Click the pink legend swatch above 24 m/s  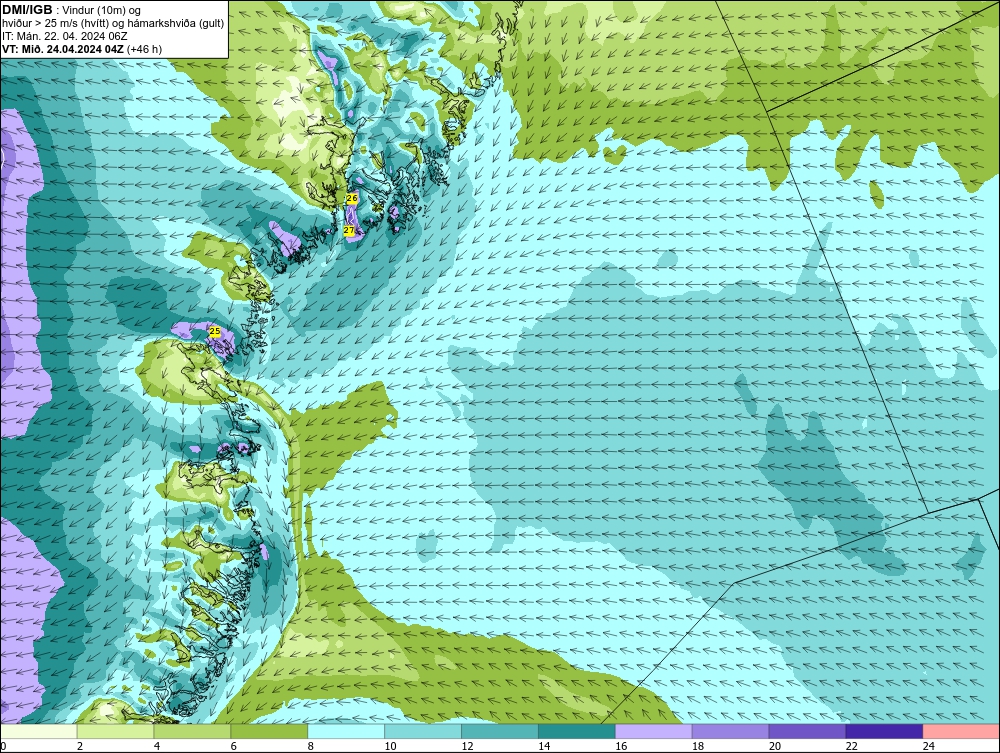point(961,731)
